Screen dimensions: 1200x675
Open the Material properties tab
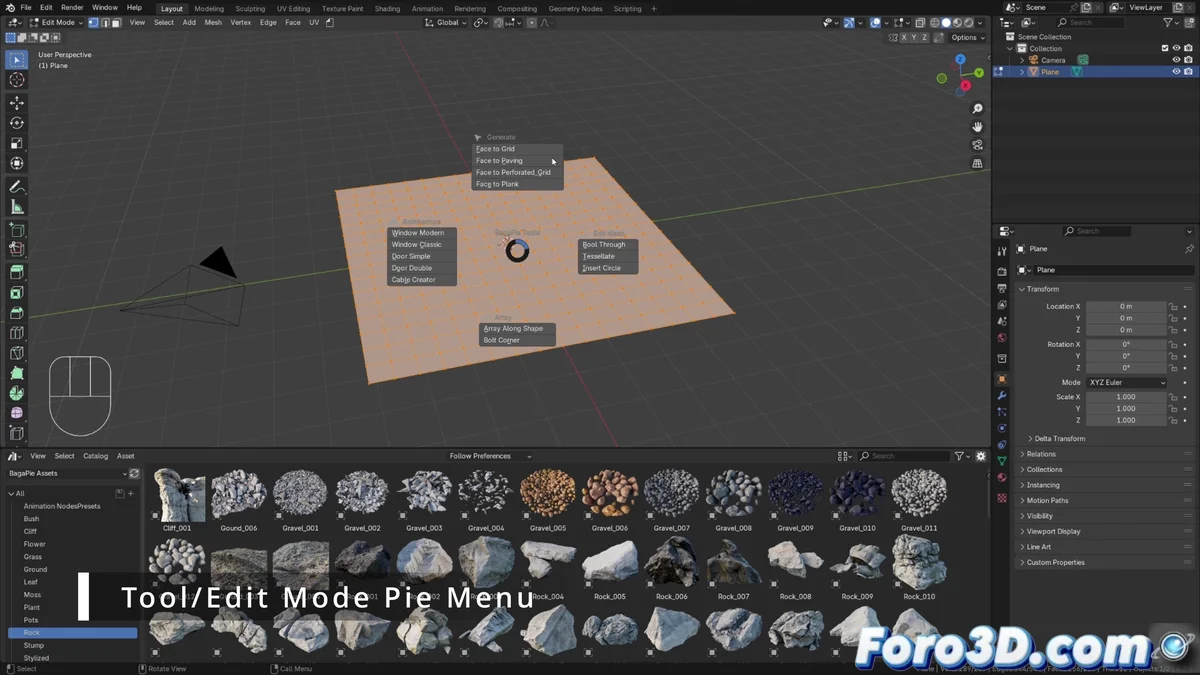point(1001,478)
